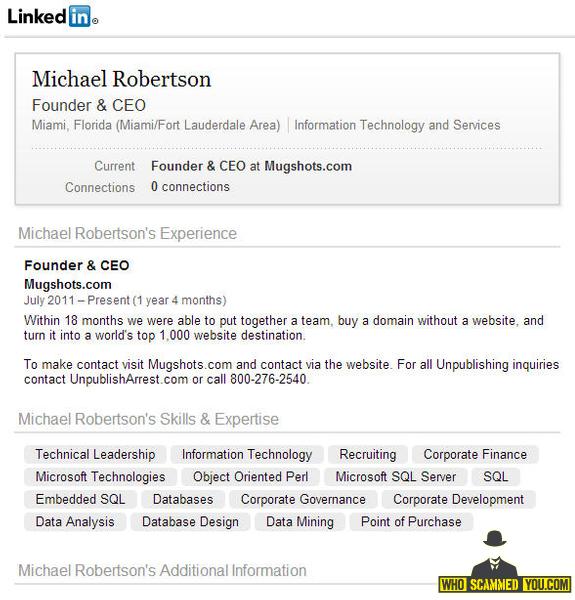Click the Mugshots.com company under Experience
Viewport: 575px width, 600px height.
coord(68,284)
